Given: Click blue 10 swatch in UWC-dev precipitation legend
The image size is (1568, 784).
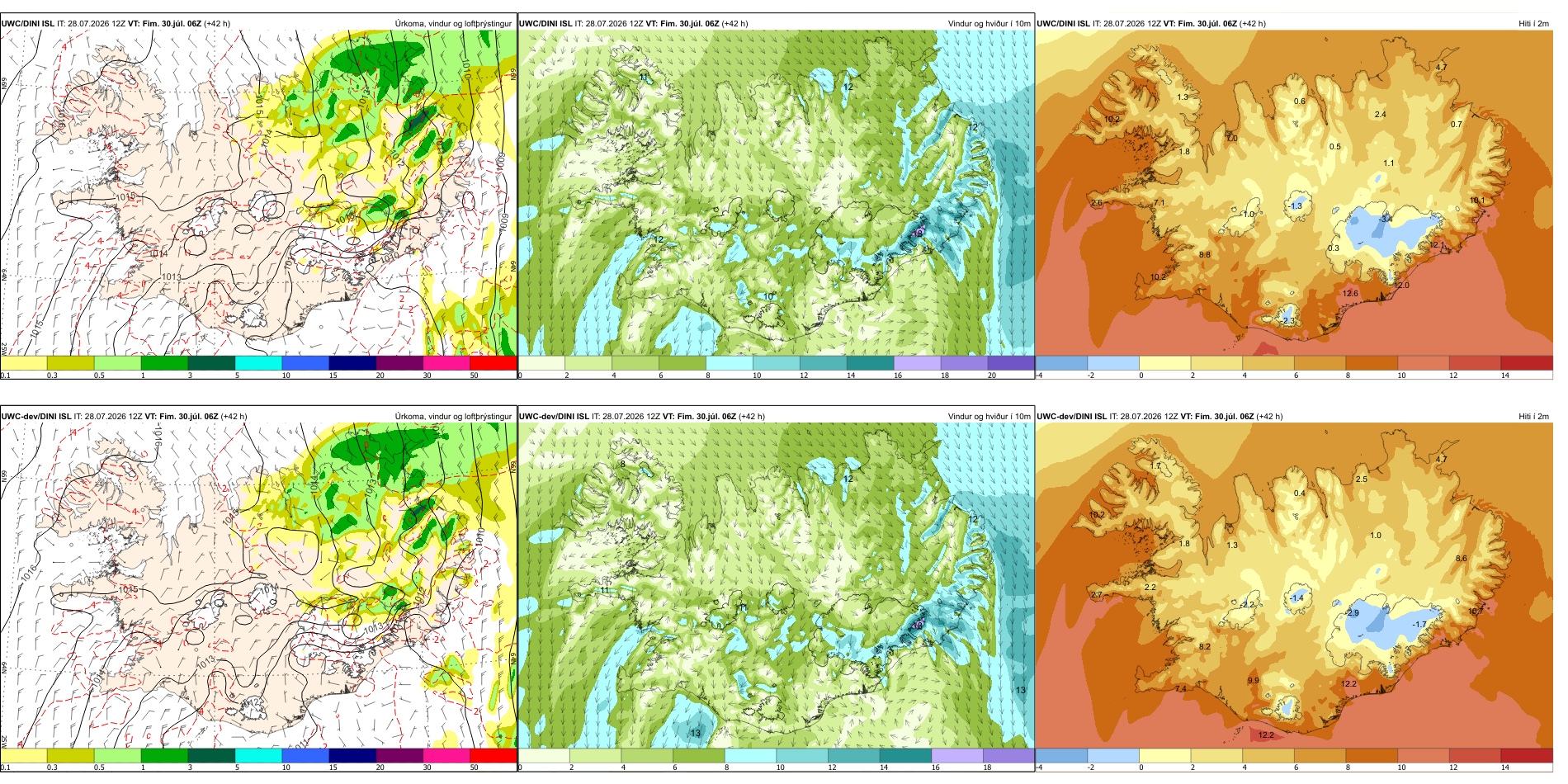Looking at the screenshot, I should tap(305, 755).
